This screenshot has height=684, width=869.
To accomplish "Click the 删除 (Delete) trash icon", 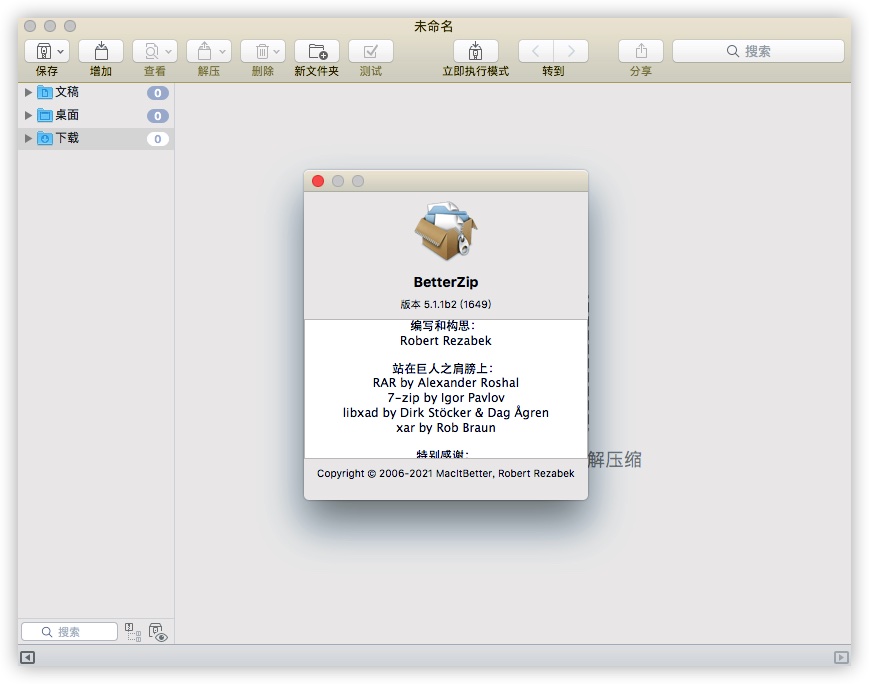I will tap(262, 52).
